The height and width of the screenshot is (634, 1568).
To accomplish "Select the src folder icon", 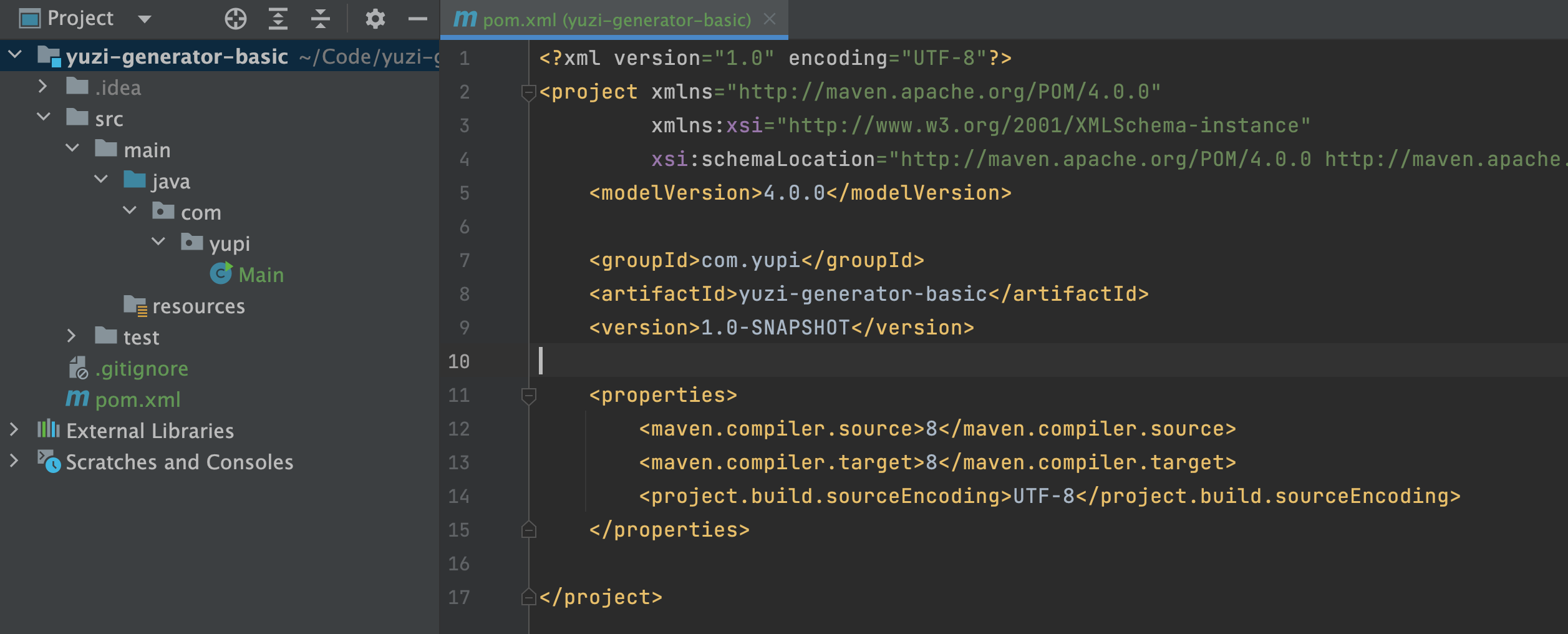I will click(77, 117).
